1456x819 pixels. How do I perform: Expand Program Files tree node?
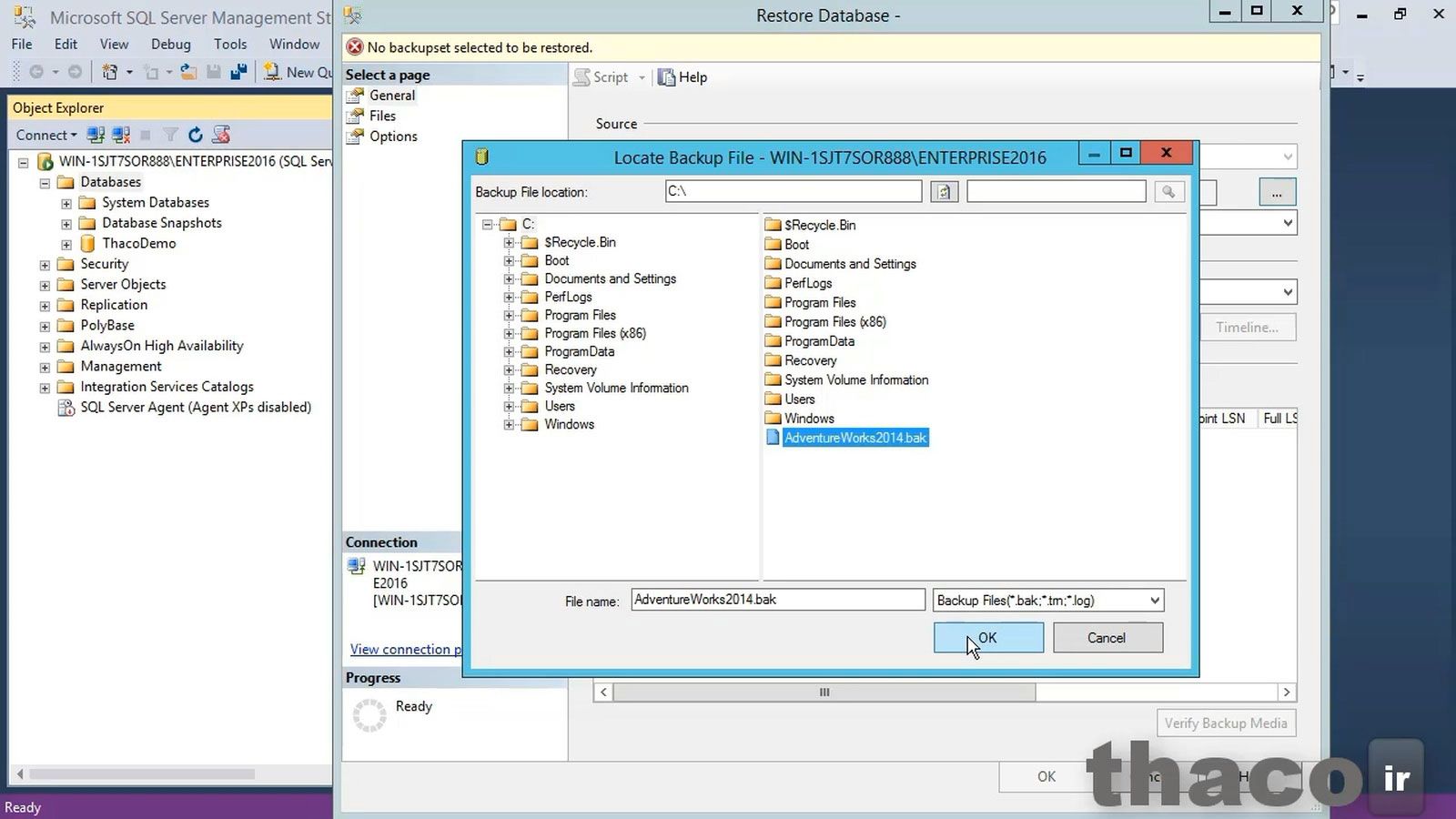point(510,315)
